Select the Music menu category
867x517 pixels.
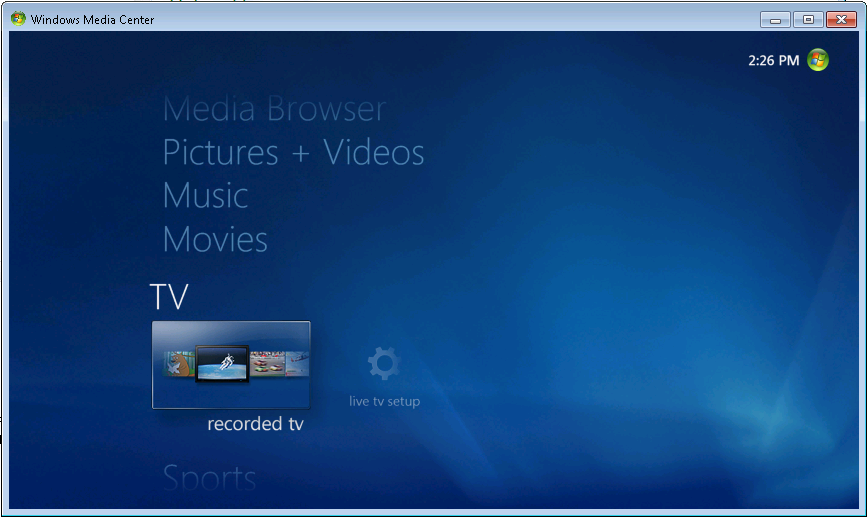click(x=205, y=195)
